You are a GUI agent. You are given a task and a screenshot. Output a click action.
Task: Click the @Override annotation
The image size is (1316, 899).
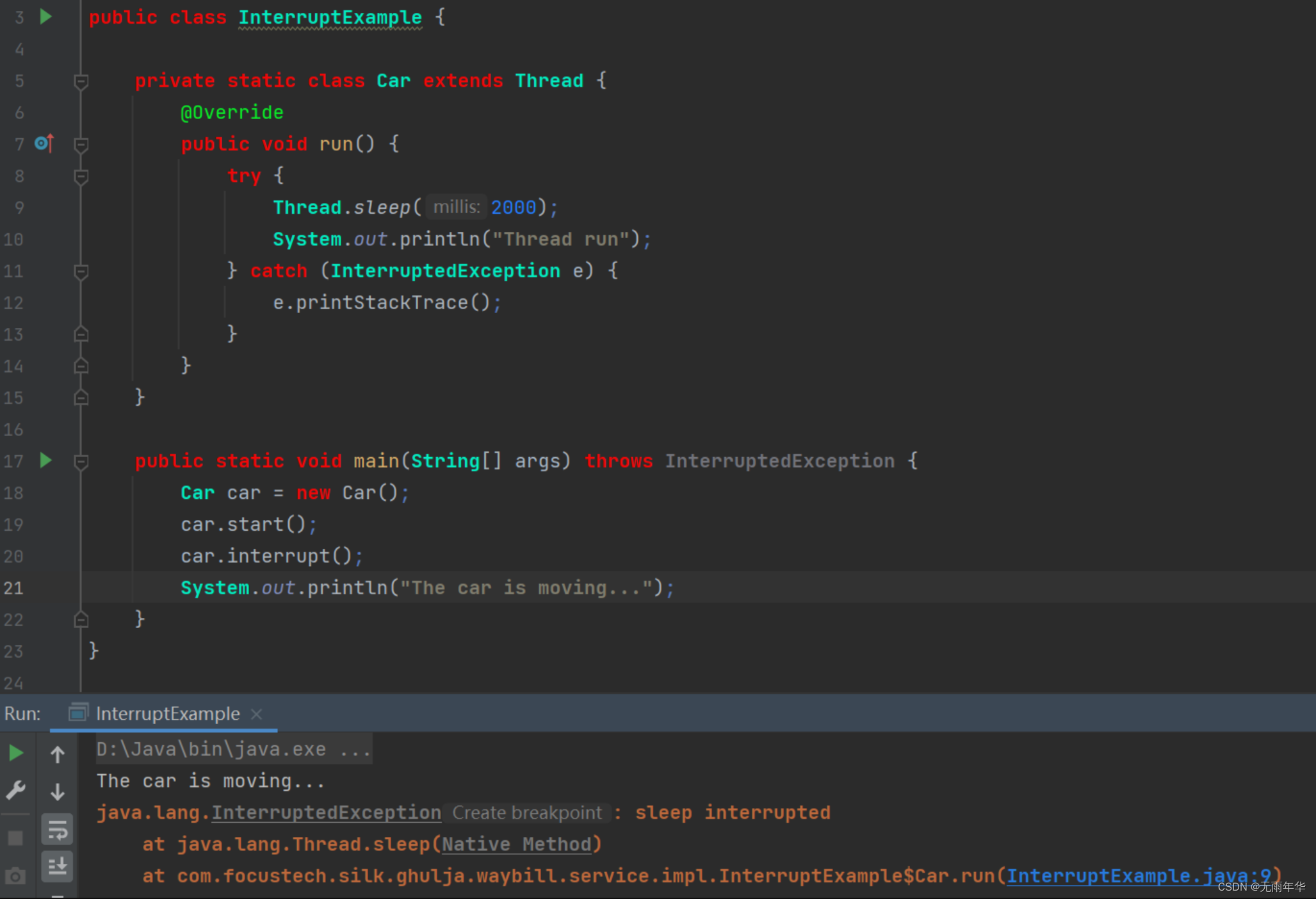point(232,112)
